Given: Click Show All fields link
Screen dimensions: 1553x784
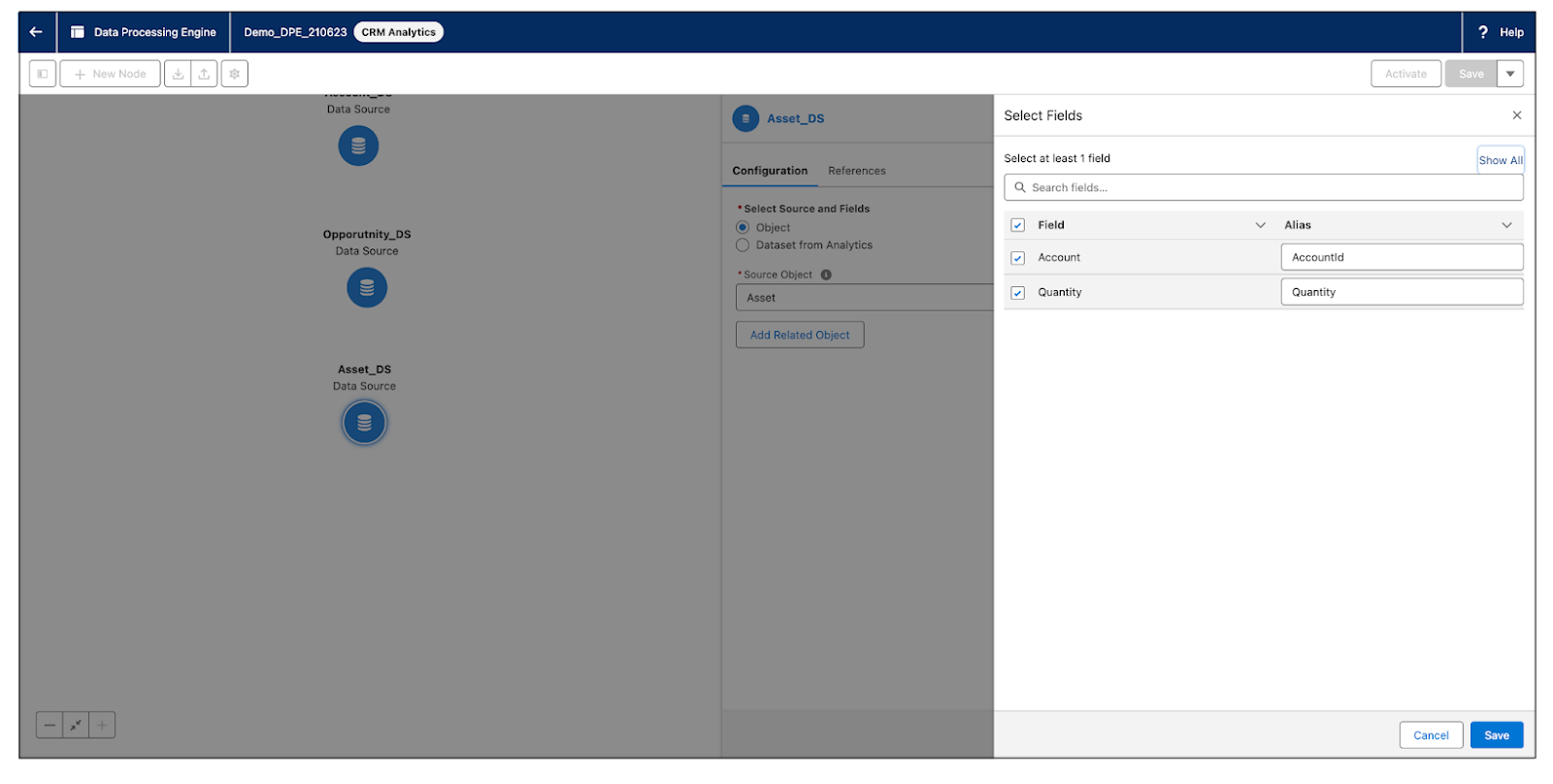Looking at the screenshot, I should coord(1501,160).
